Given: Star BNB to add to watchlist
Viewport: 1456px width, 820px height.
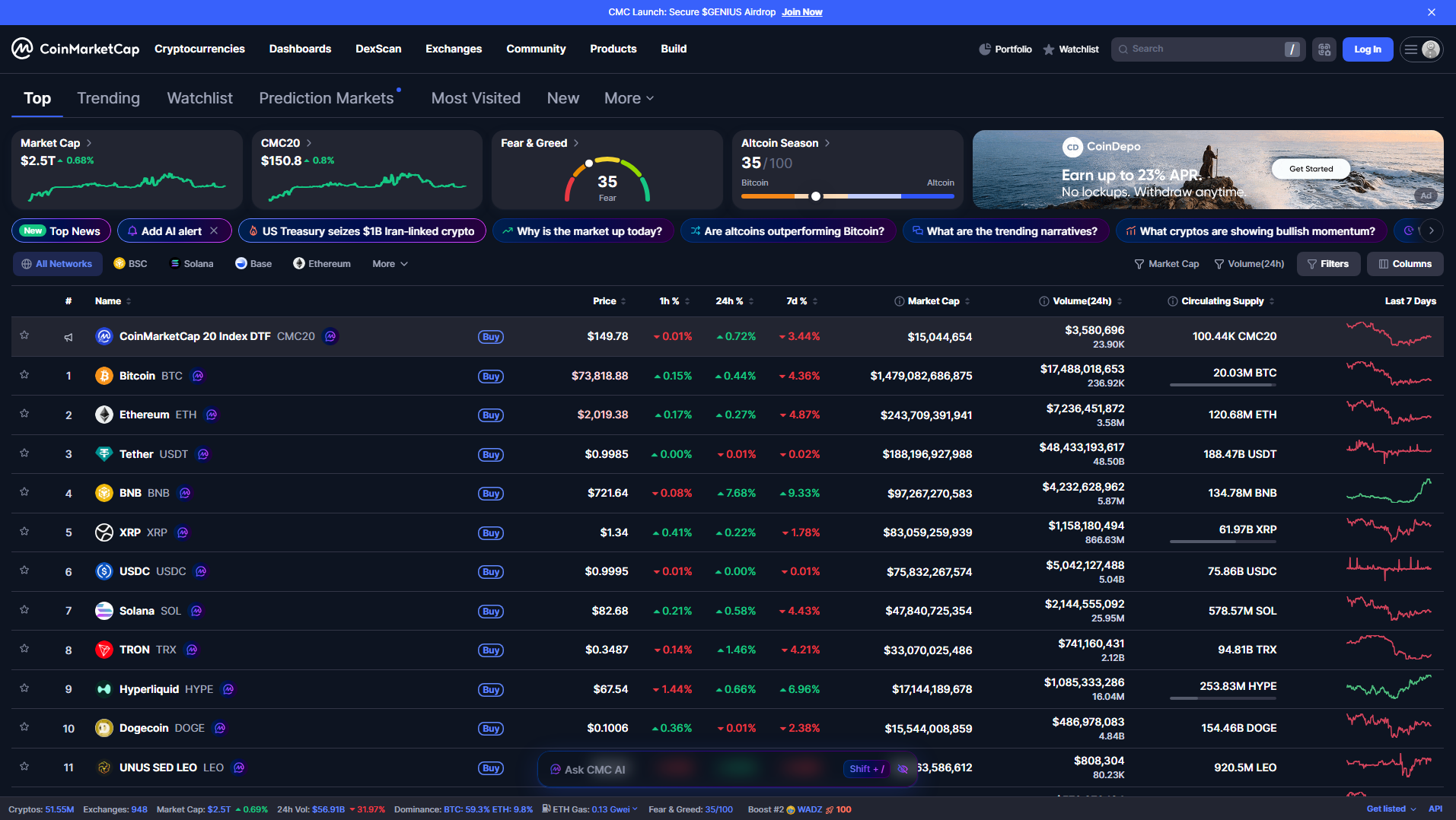Looking at the screenshot, I should pos(24,491).
